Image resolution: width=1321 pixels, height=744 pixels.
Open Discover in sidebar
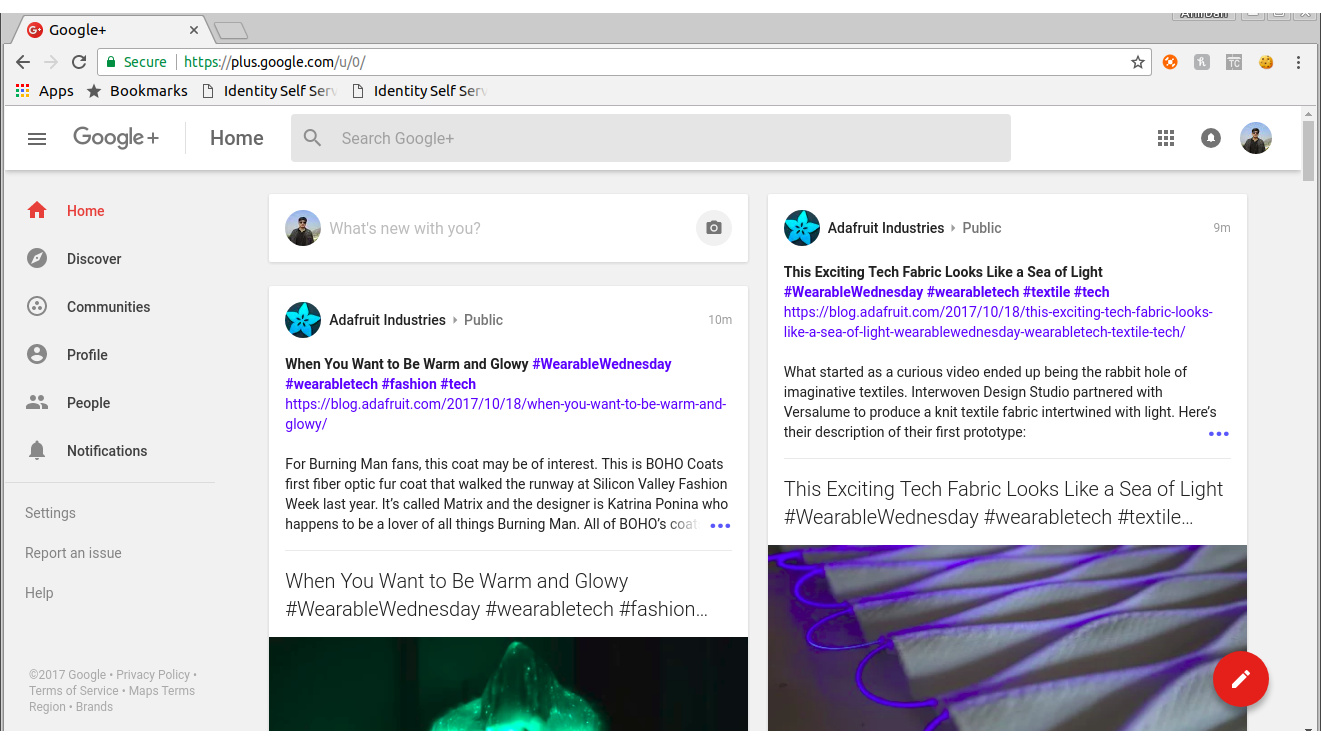[x=94, y=259]
